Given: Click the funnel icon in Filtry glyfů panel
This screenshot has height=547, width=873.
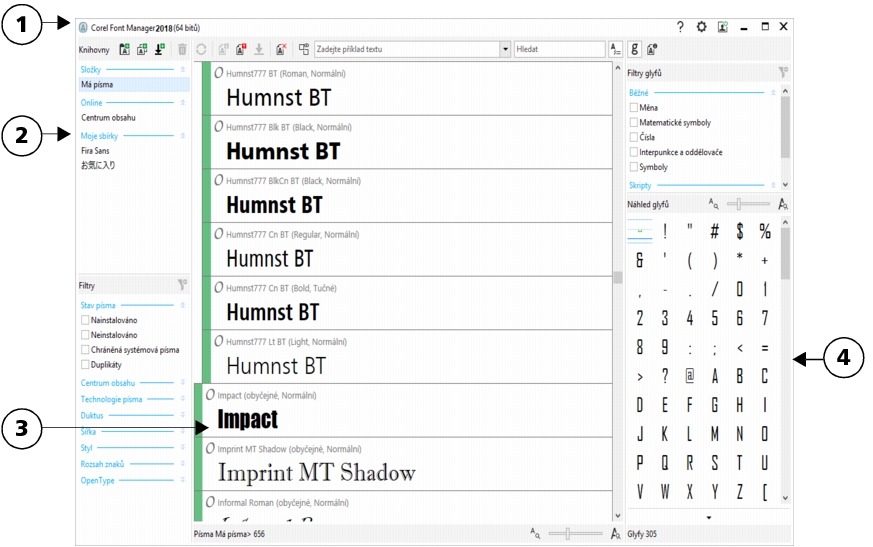Looking at the screenshot, I should [x=783, y=73].
